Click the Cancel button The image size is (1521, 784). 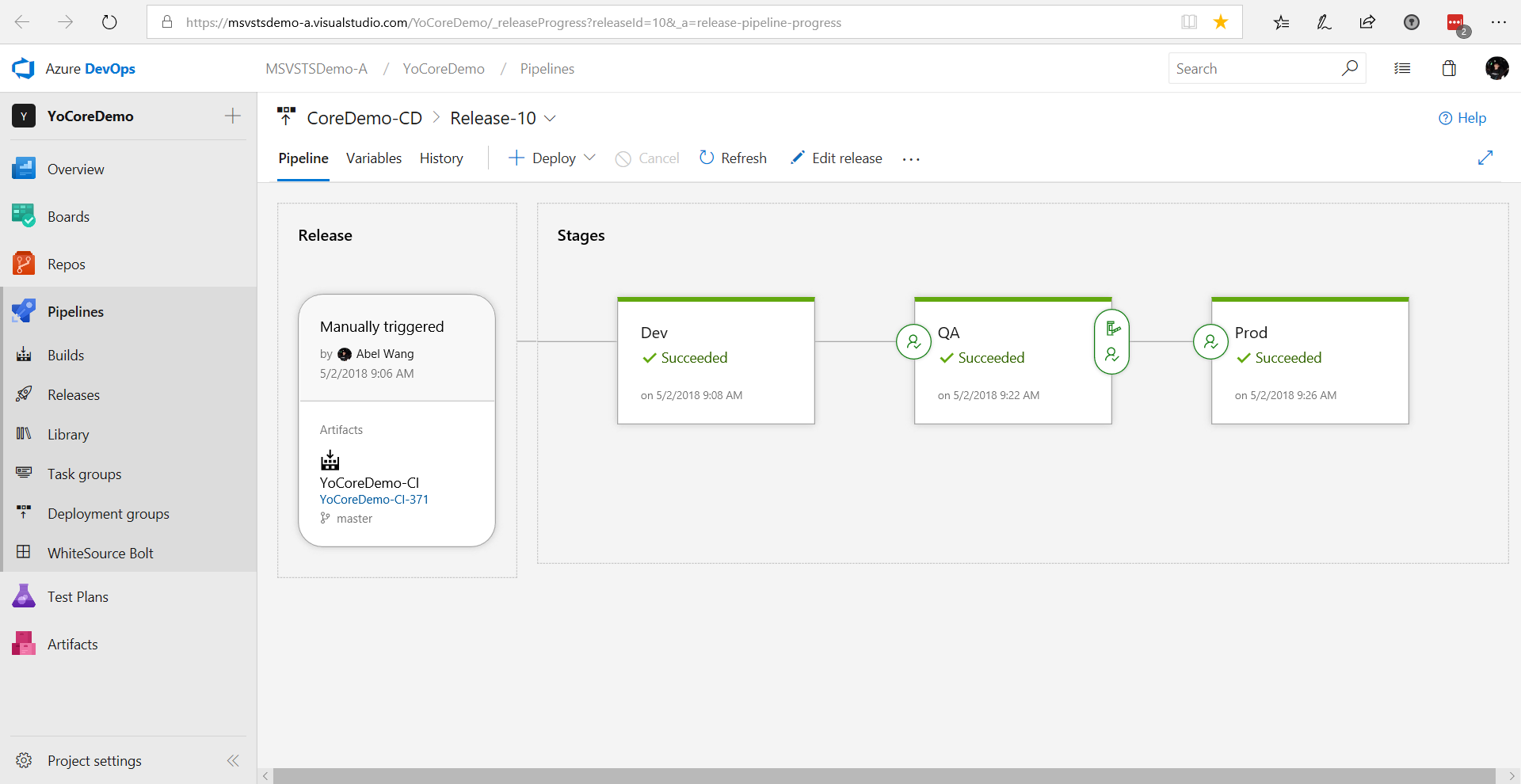(647, 158)
